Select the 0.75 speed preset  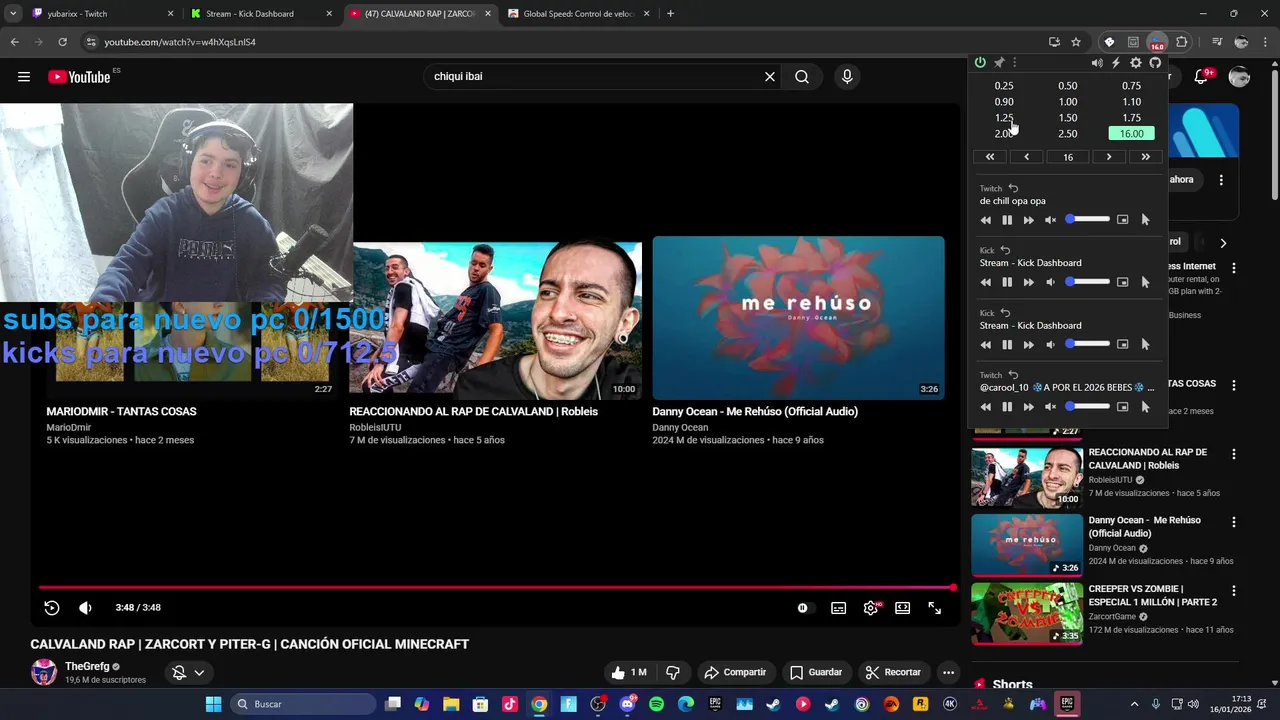coord(1131,86)
